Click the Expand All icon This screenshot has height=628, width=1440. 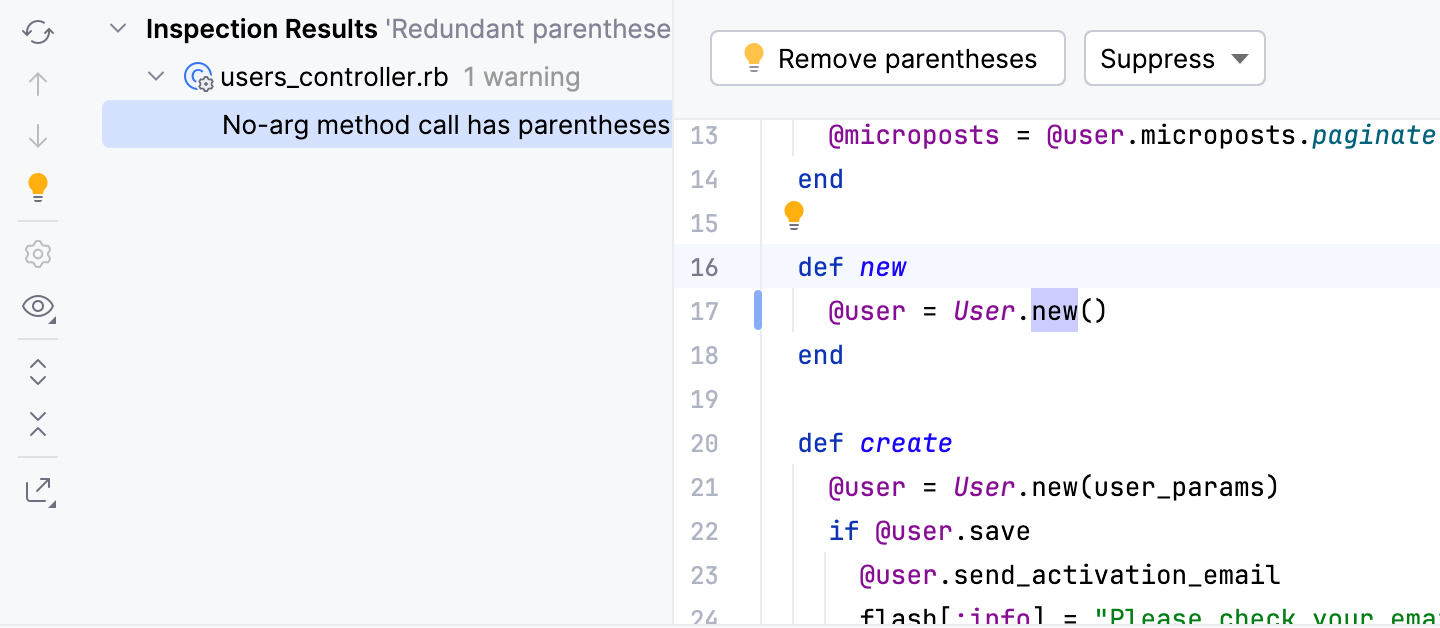point(38,372)
